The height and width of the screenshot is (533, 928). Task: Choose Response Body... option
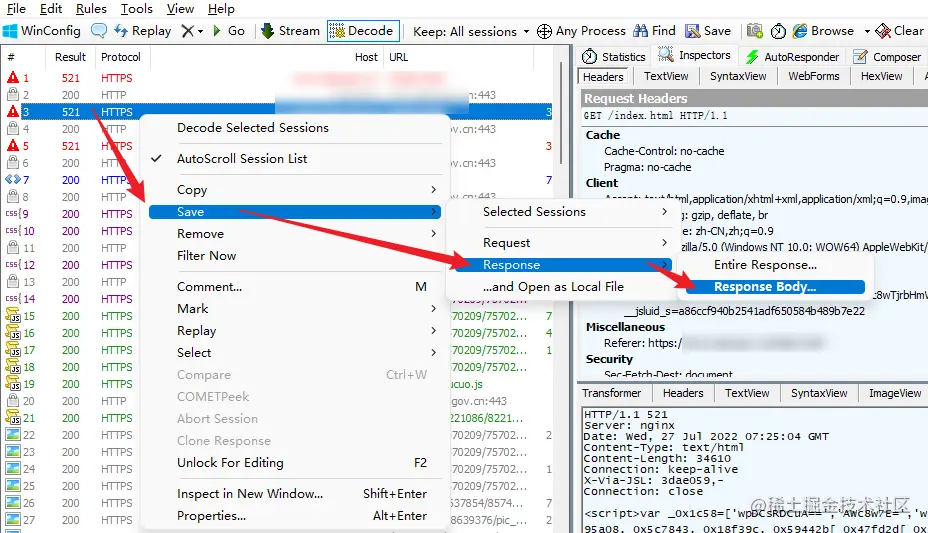(x=775, y=287)
